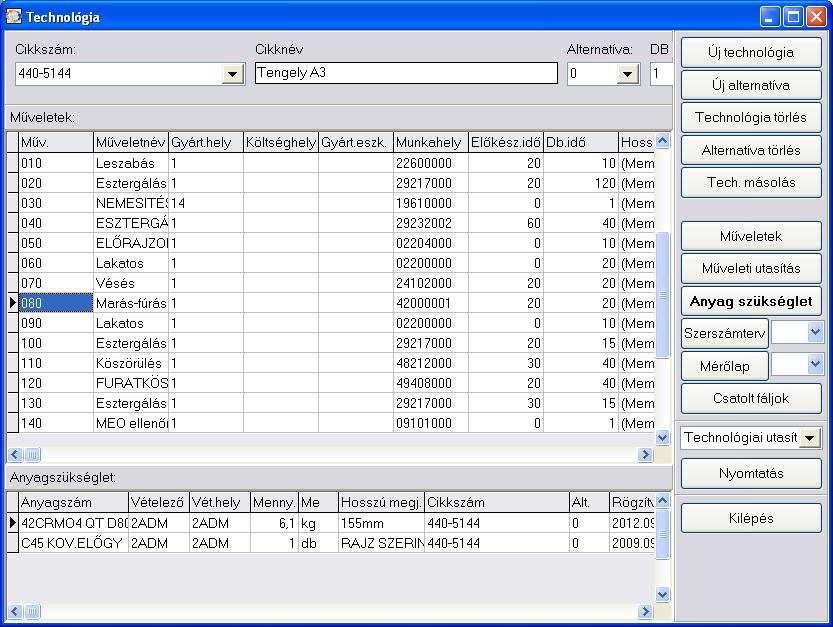Select the highlighted 080 operation cell
This screenshot has height=627, width=833.
click(x=56, y=303)
